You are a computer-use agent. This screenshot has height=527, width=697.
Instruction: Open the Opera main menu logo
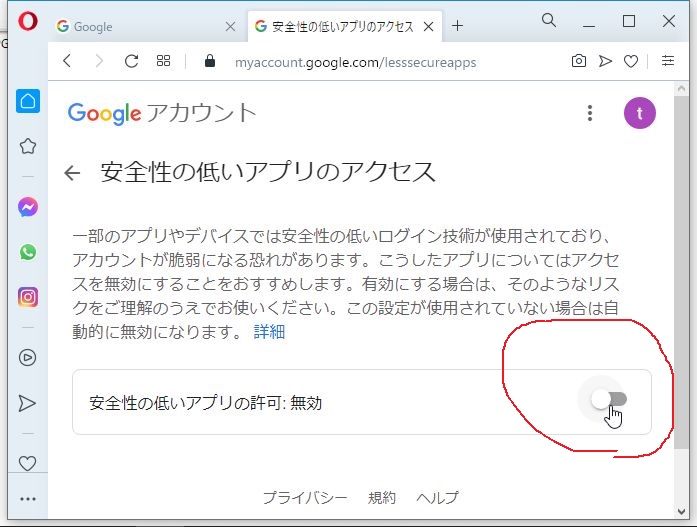click(x=28, y=21)
